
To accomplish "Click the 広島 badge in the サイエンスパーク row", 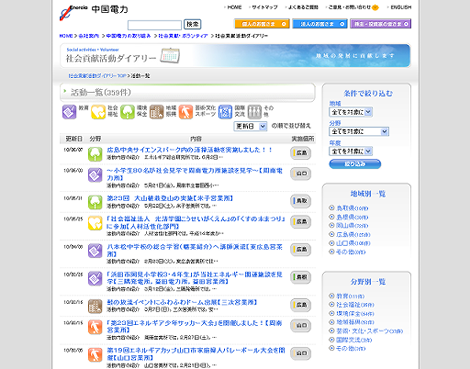I will point(301,153).
